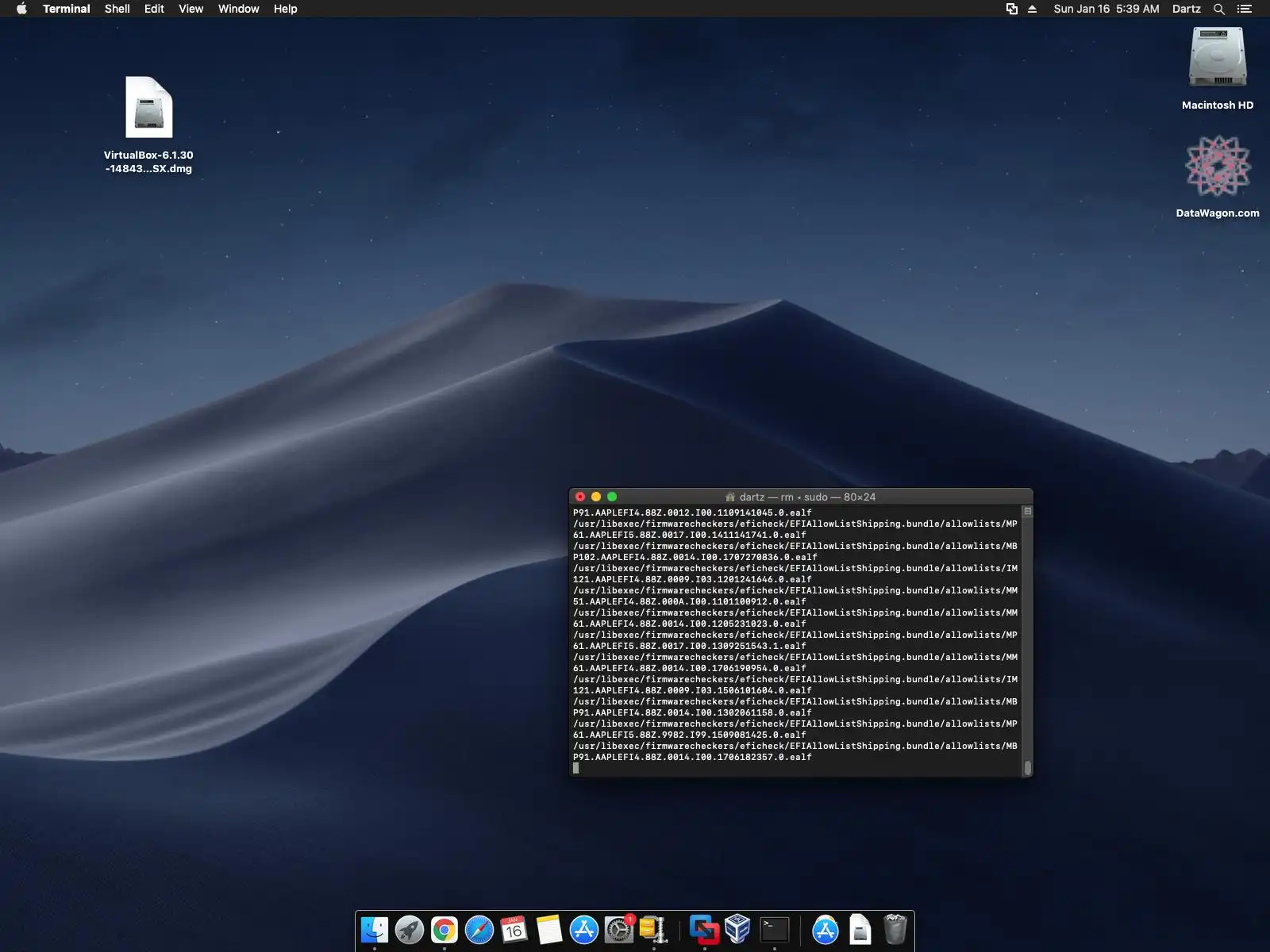Open the Notification Center
This screenshot has width=1270, height=952.
[x=1245, y=9]
